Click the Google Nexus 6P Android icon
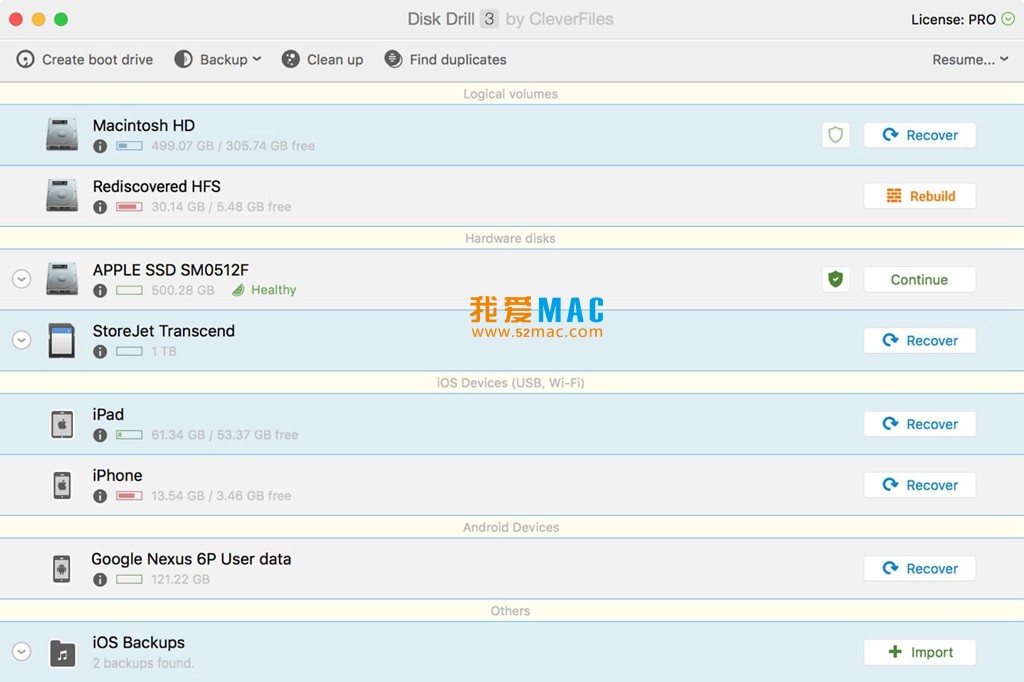This screenshot has width=1024, height=682. [62, 568]
